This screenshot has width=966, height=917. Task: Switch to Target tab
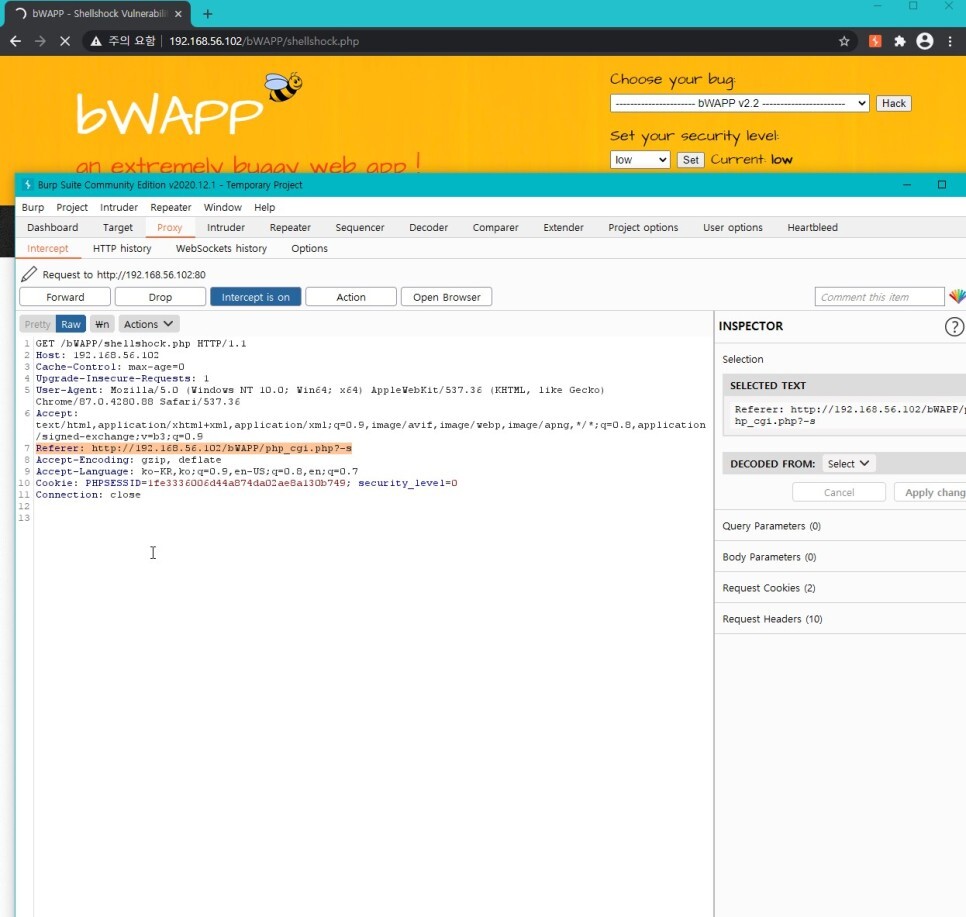118,227
